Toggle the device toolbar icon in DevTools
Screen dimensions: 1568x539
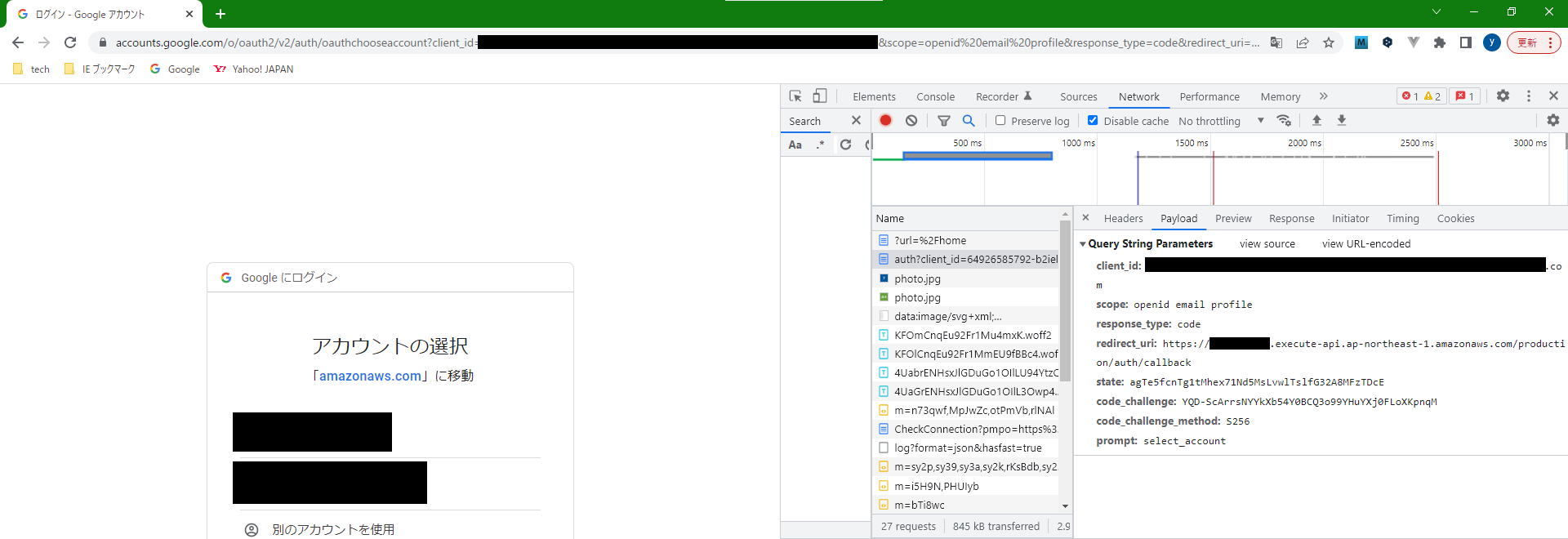coord(820,96)
